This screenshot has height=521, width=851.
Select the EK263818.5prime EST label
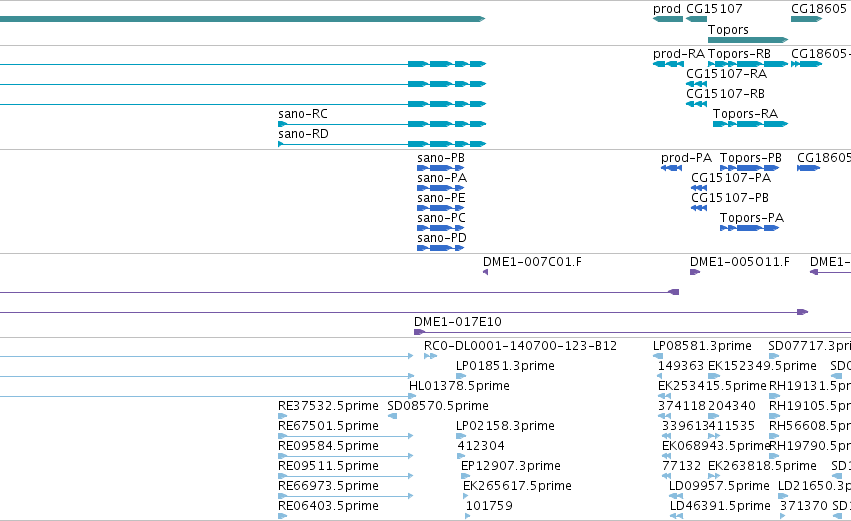point(762,467)
